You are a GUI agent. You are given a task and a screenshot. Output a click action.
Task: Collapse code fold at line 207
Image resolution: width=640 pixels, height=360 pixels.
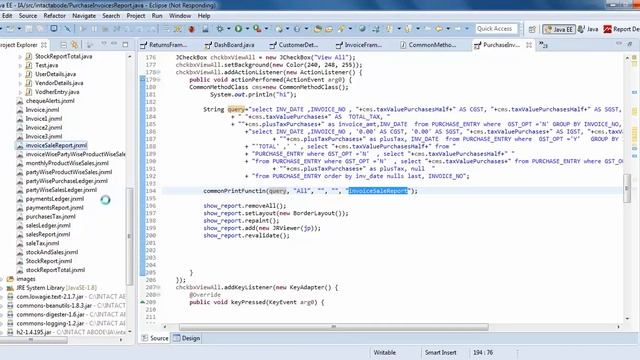pos(159,287)
